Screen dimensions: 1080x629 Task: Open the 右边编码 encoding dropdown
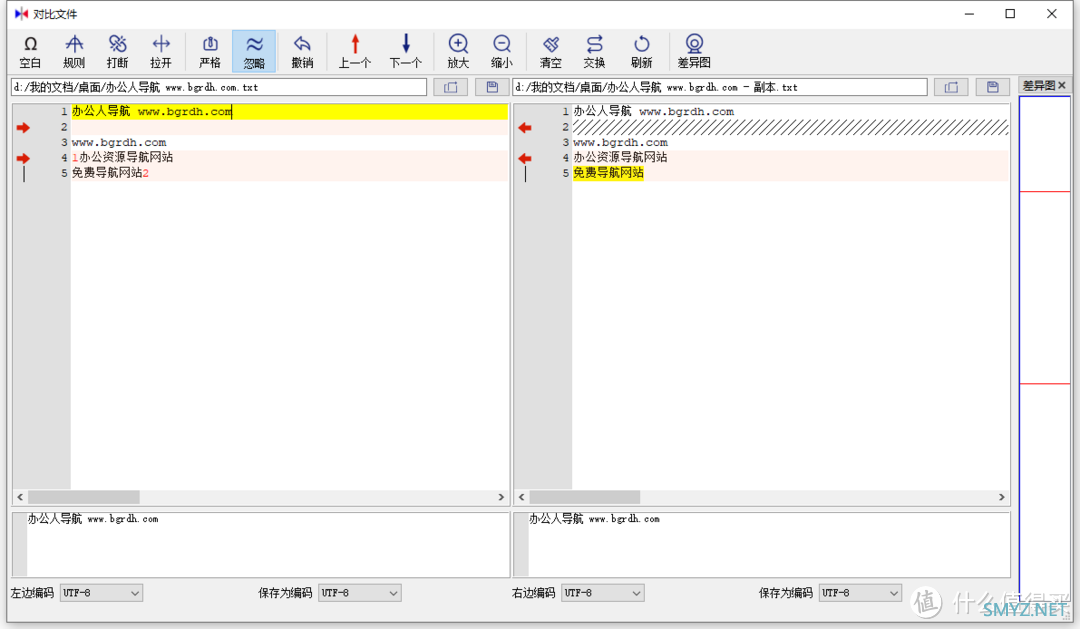pyautogui.click(x=603, y=593)
